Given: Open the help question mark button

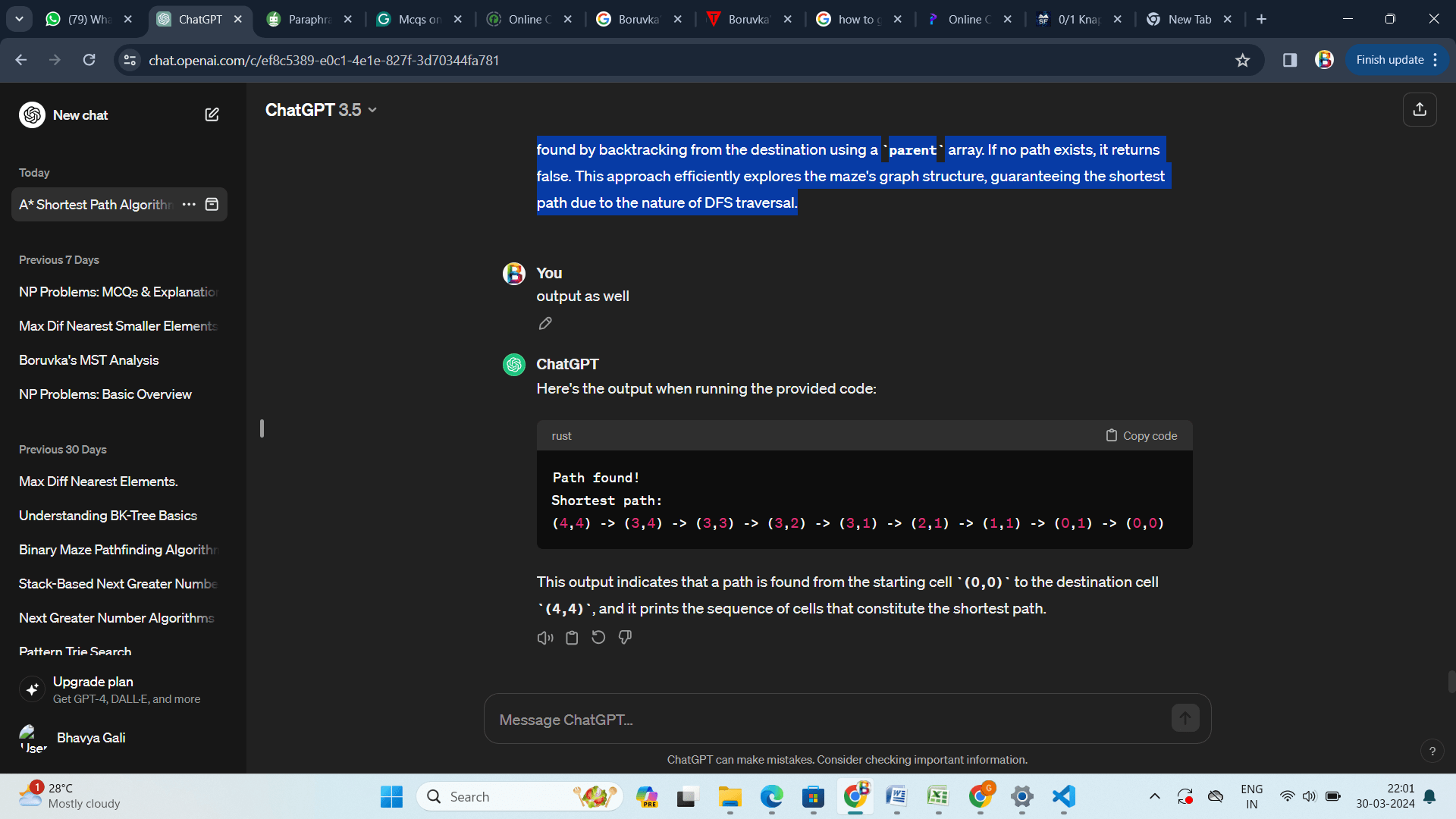Looking at the screenshot, I should pos(1432,751).
